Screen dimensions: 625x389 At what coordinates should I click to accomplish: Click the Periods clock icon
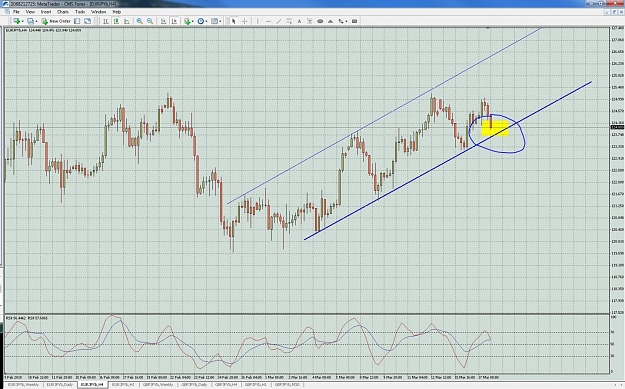pyautogui.click(x=200, y=21)
